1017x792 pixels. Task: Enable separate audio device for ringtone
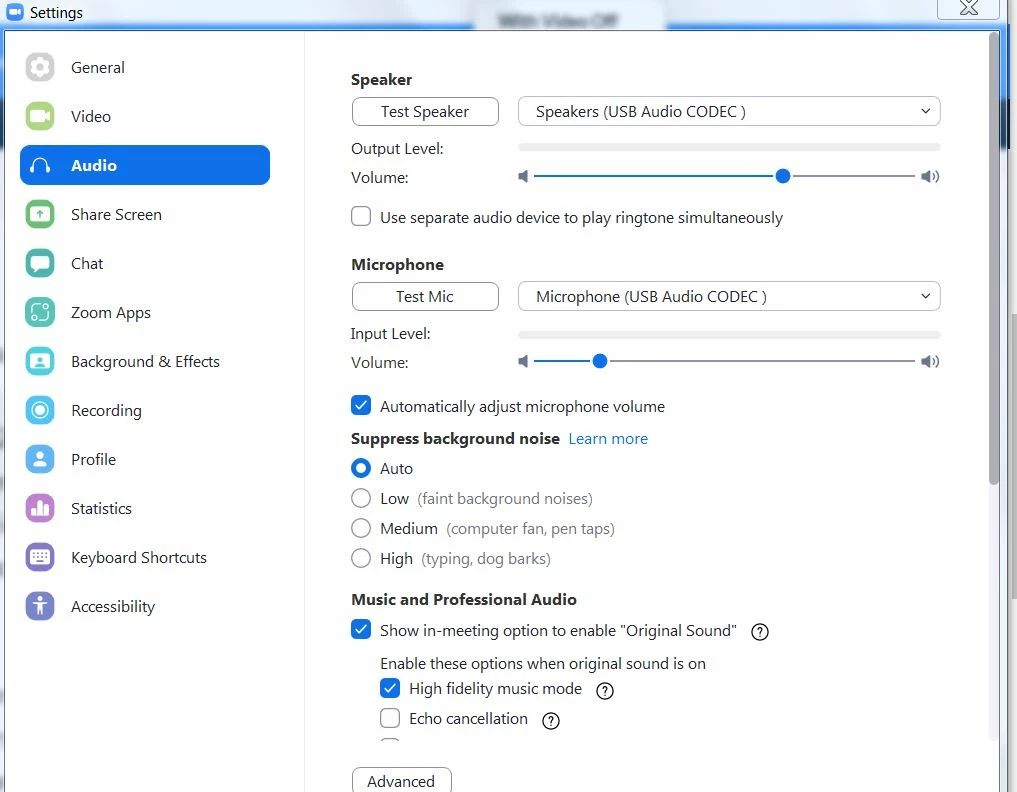361,216
